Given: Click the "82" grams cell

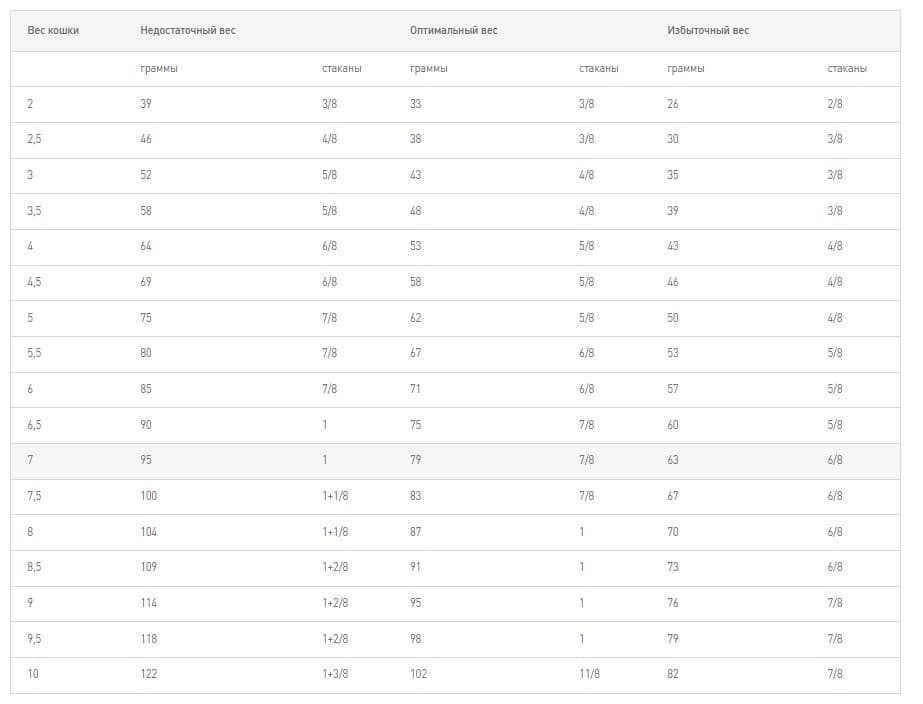Looking at the screenshot, I should (673, 674).
